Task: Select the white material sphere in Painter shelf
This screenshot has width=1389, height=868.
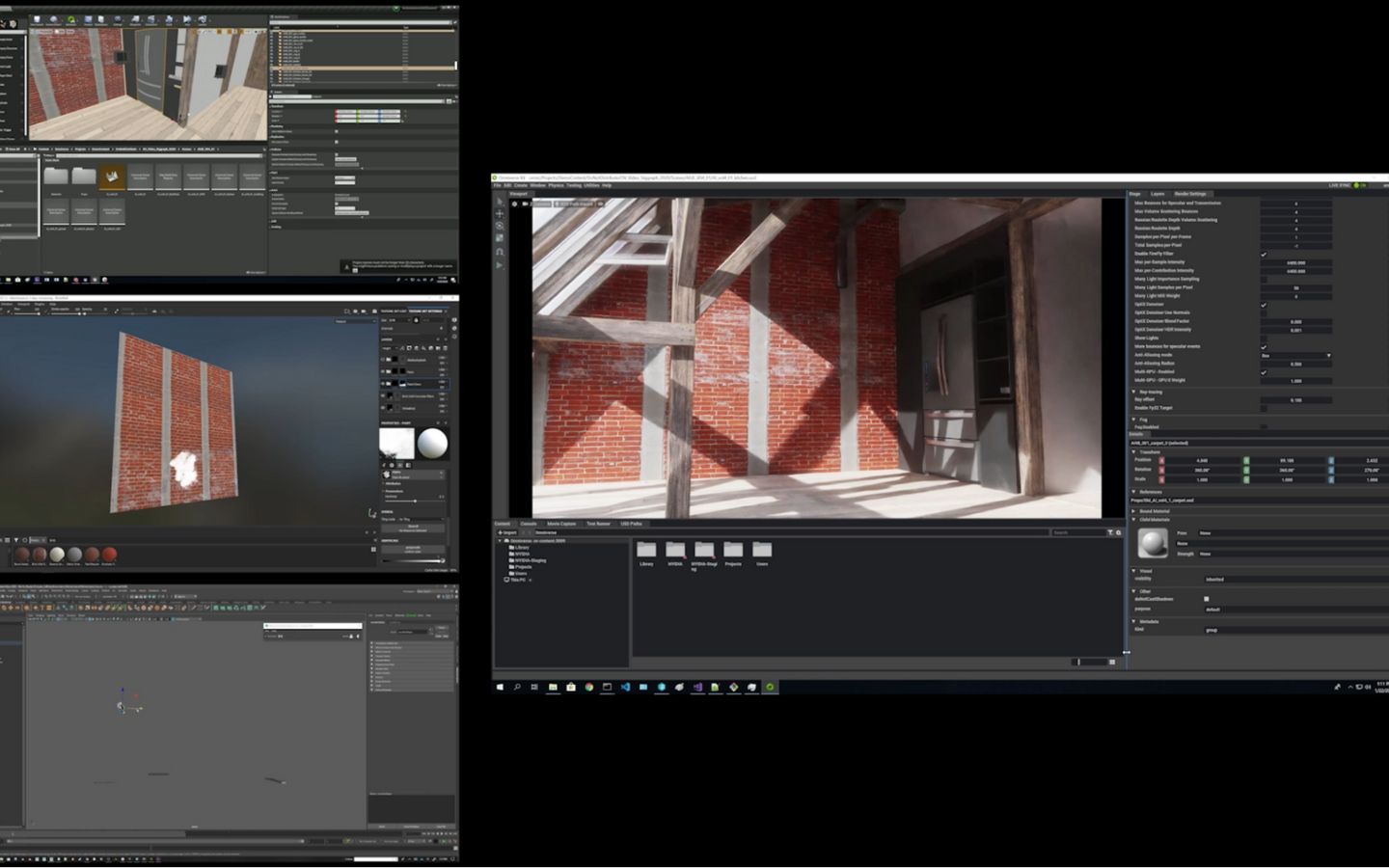Action: point(57,554)
